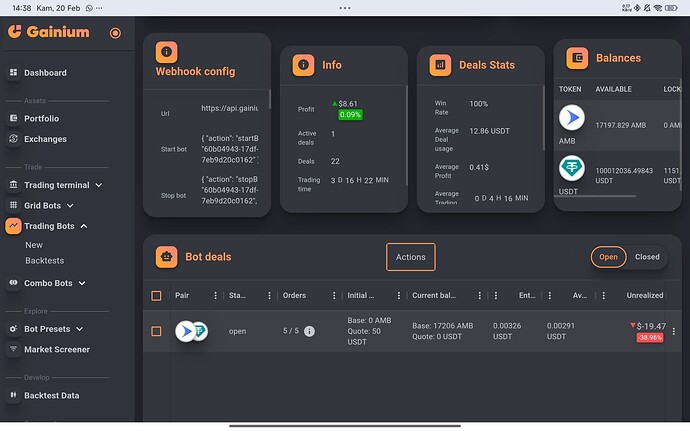Image resolution: width=690 pixels, height=431 pixels.
Task: Click the Balances horizontal scrollbar
Action: tap(597, 196)
